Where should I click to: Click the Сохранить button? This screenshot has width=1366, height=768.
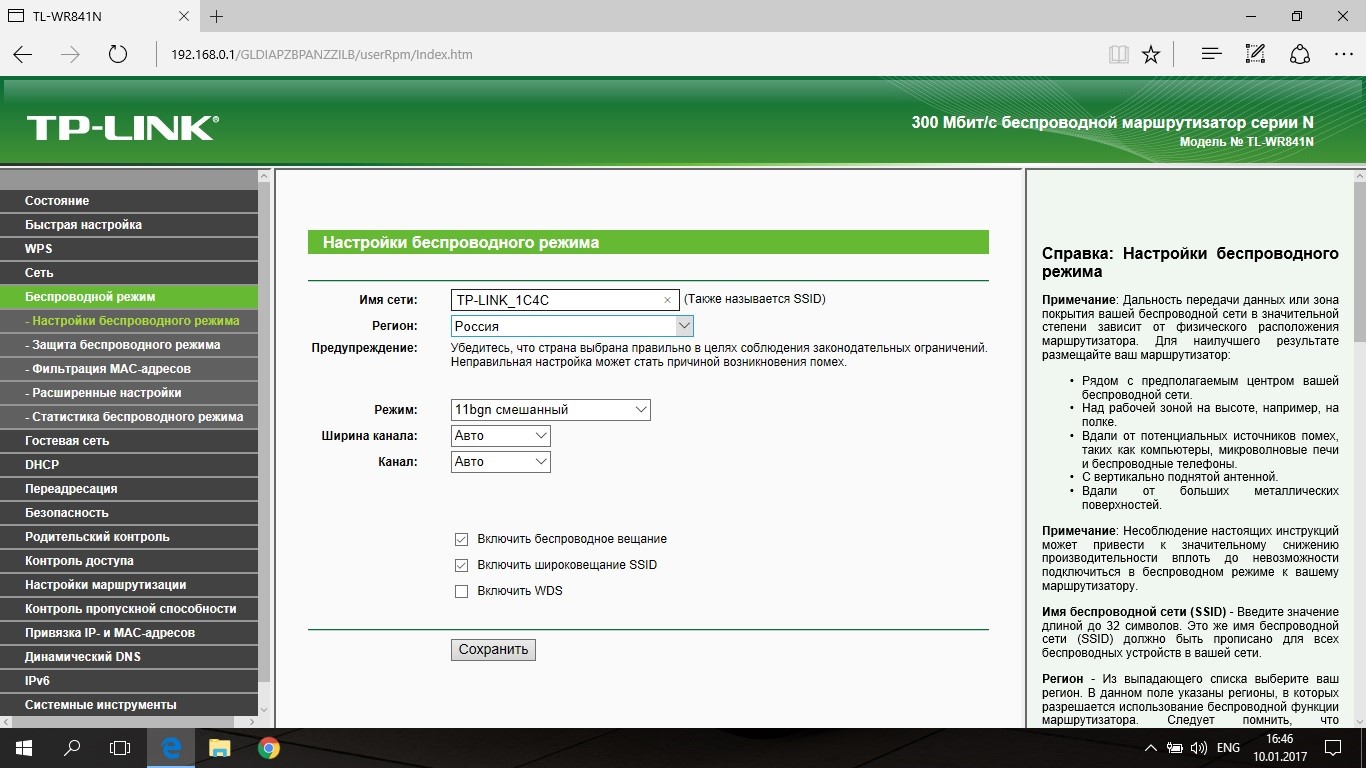click(x=493, y=650)
